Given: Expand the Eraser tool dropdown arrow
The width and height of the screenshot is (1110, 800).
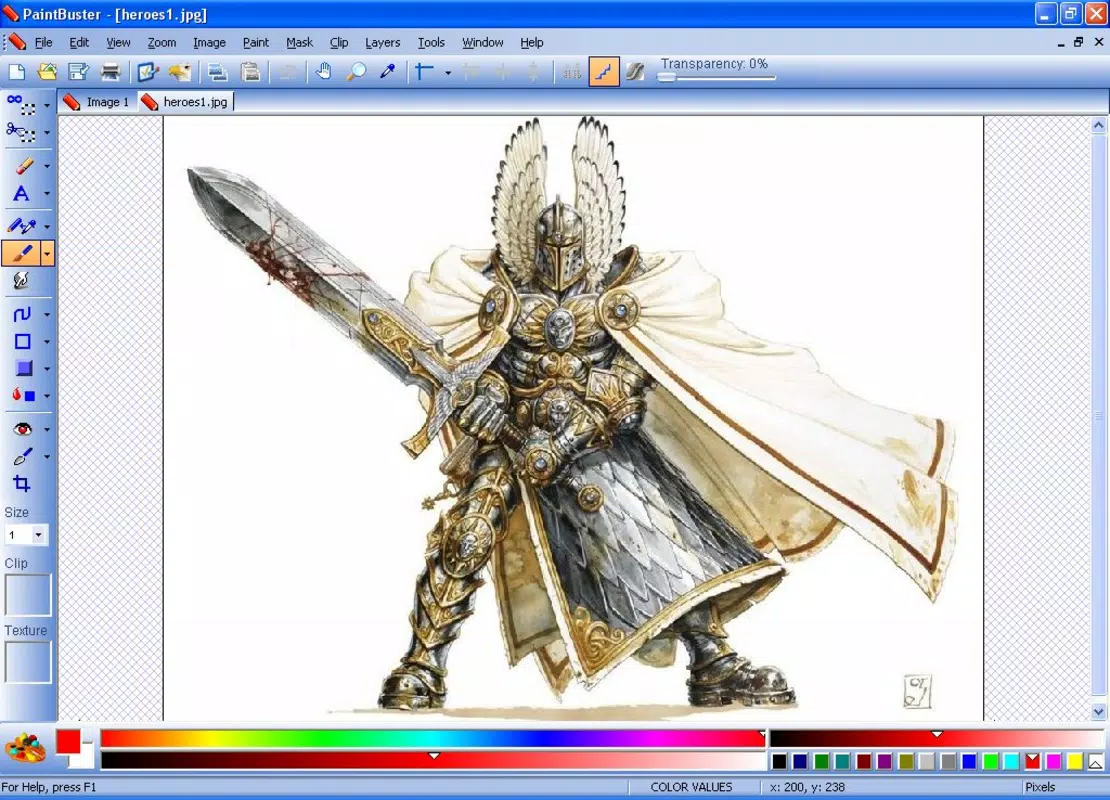Looking at the screenshot, I should 47,166.
